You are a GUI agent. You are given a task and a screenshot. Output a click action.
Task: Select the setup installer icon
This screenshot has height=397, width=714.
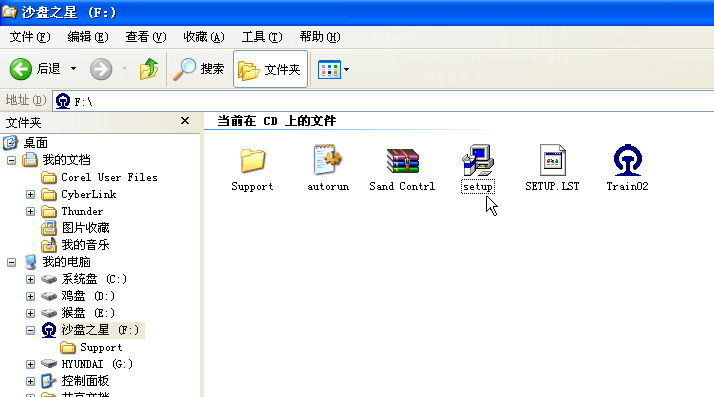[478, 160]
